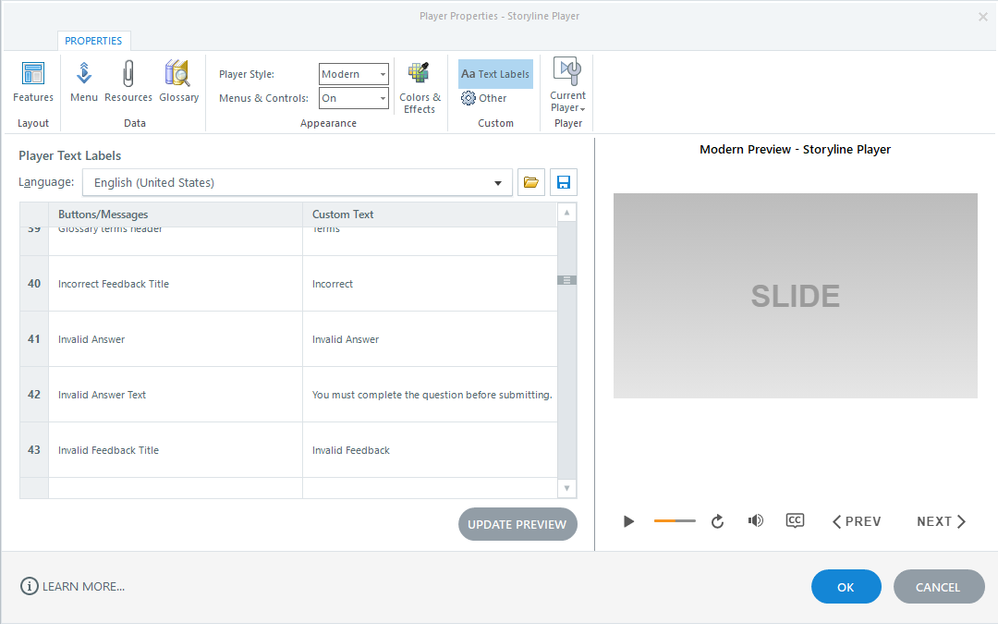Open the Player Style dropdown

[x=353, y=74]
